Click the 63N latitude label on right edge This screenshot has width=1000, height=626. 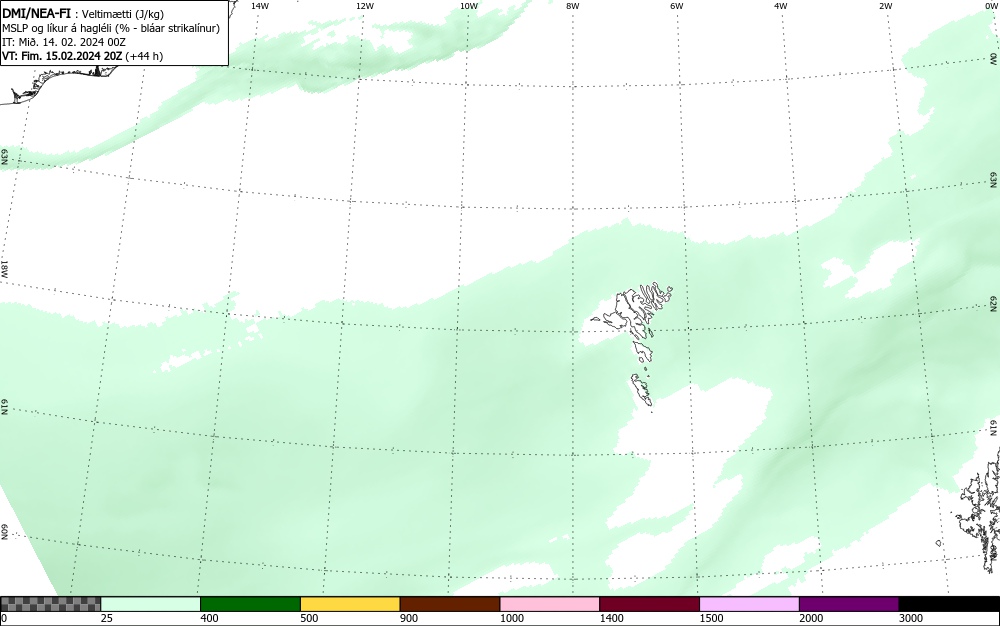click(994, 180)
